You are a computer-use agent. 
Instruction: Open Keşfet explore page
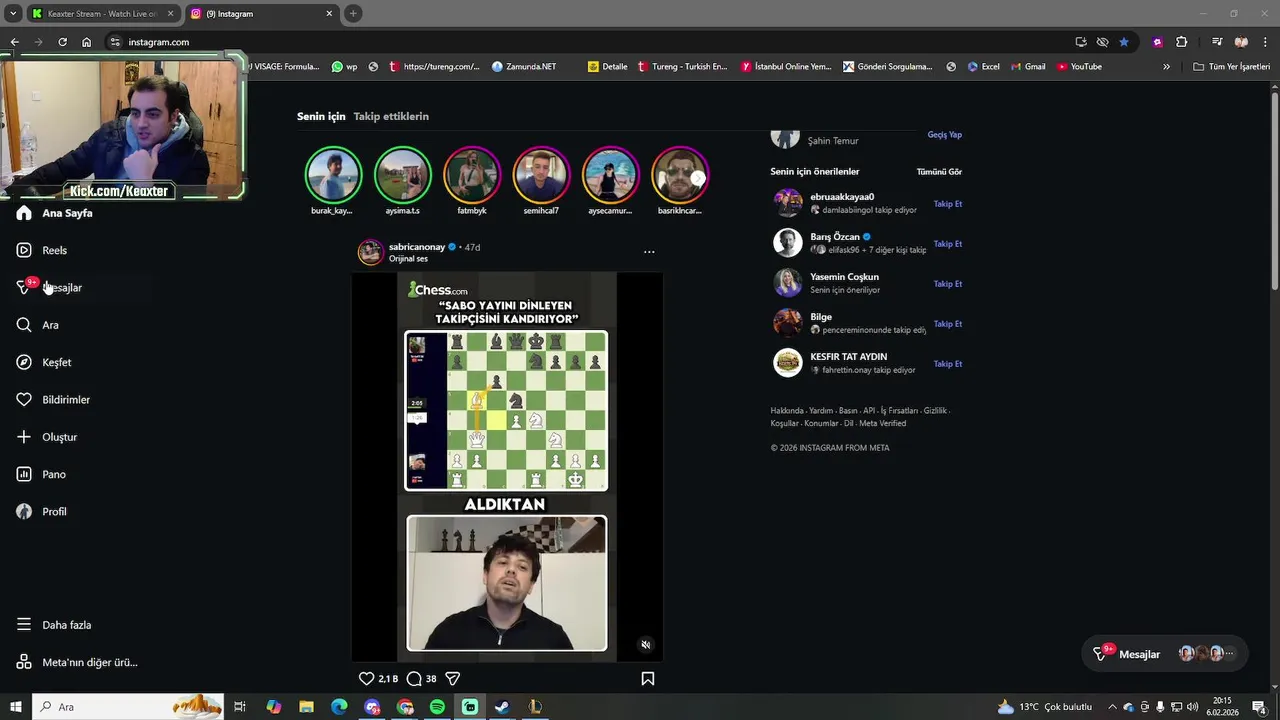44,362
